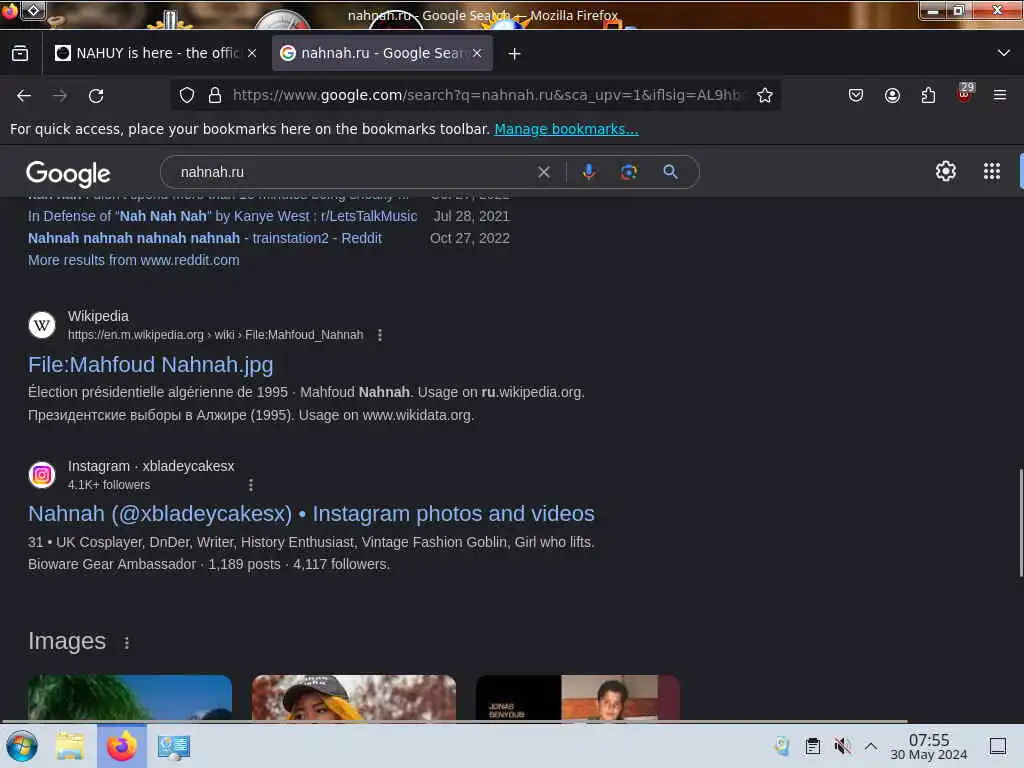
Task: Close the NAHUY is here tab
Action: [252, 54]
